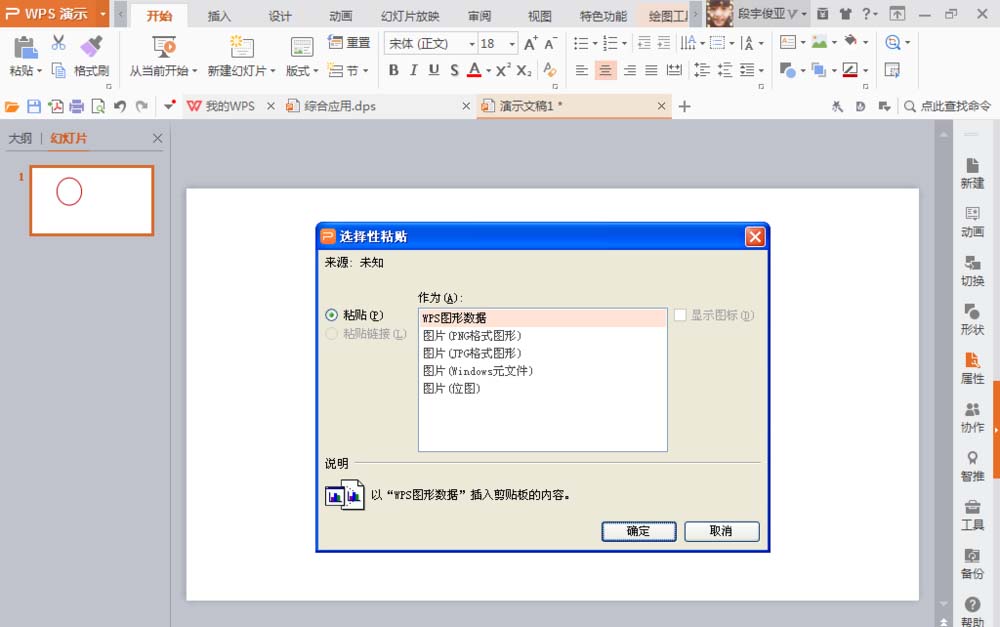
Task: Click the Undo arrow
Action: pyautogui.click(x=119, y=107)
